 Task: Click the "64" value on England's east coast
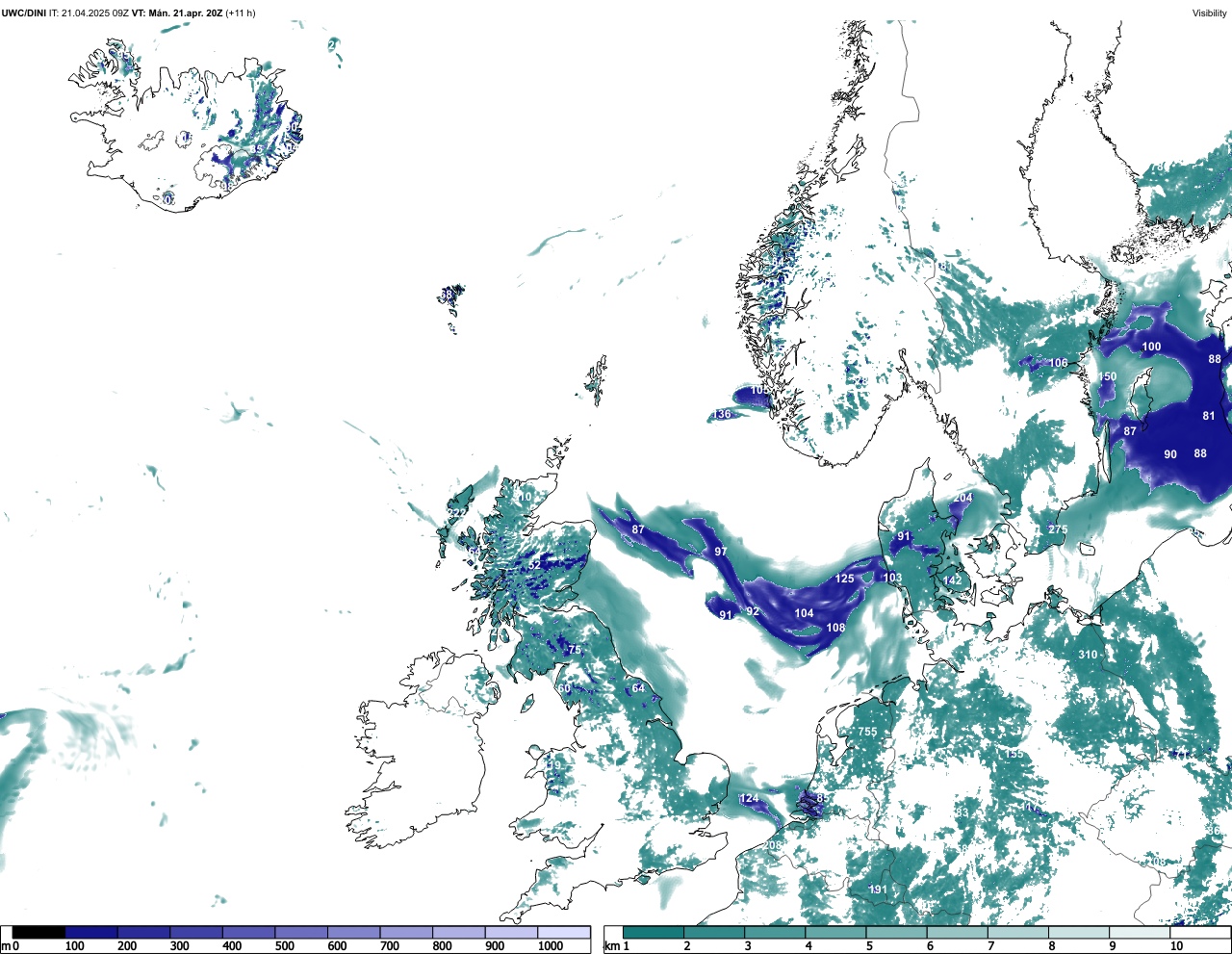(638, 688)
